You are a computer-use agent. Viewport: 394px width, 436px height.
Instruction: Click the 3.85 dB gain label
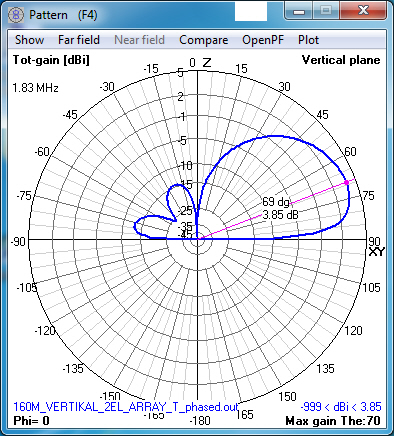coord(280,215)
